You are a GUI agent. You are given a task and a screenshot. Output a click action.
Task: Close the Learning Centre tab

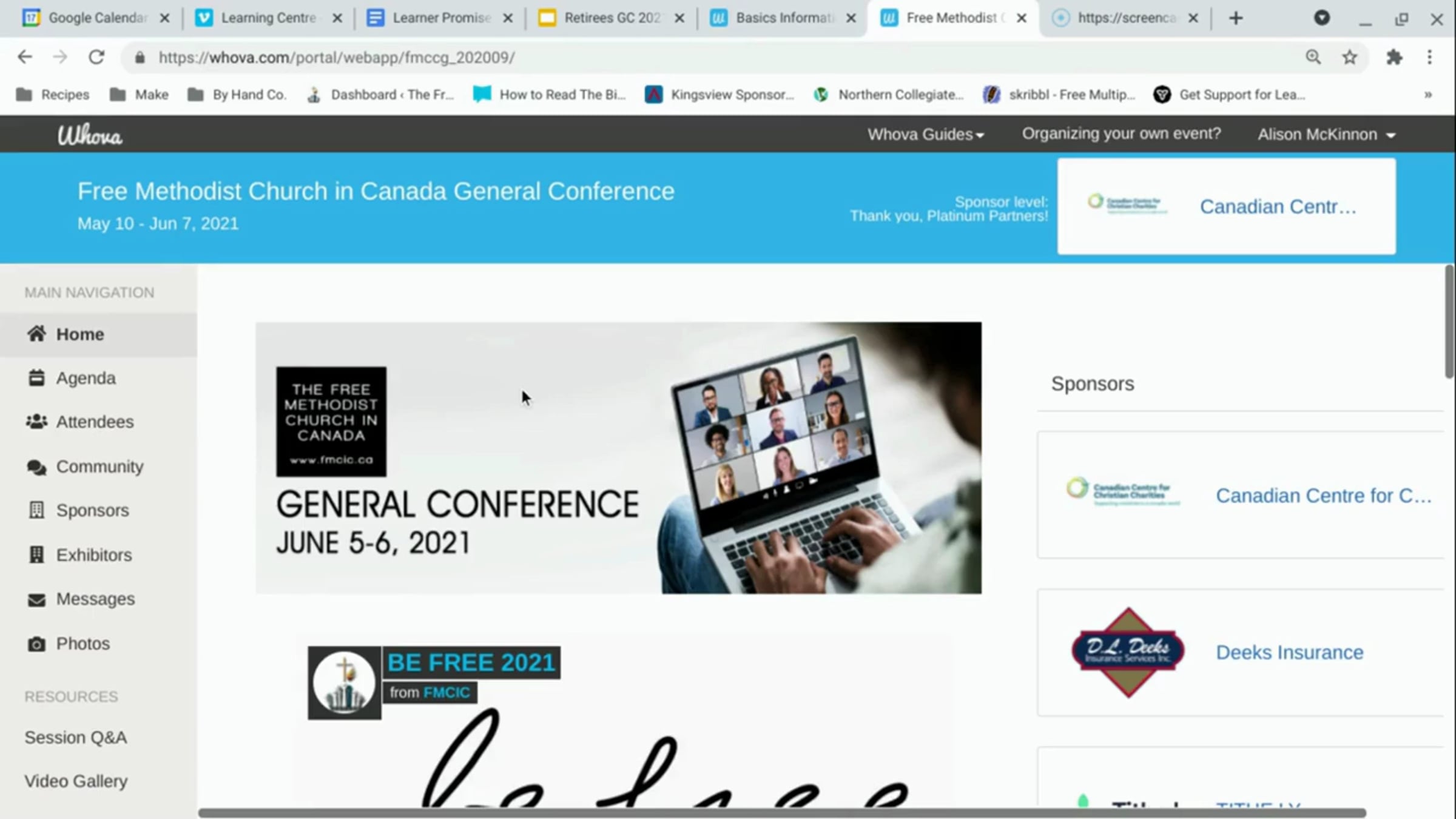[x=337, y=18]
